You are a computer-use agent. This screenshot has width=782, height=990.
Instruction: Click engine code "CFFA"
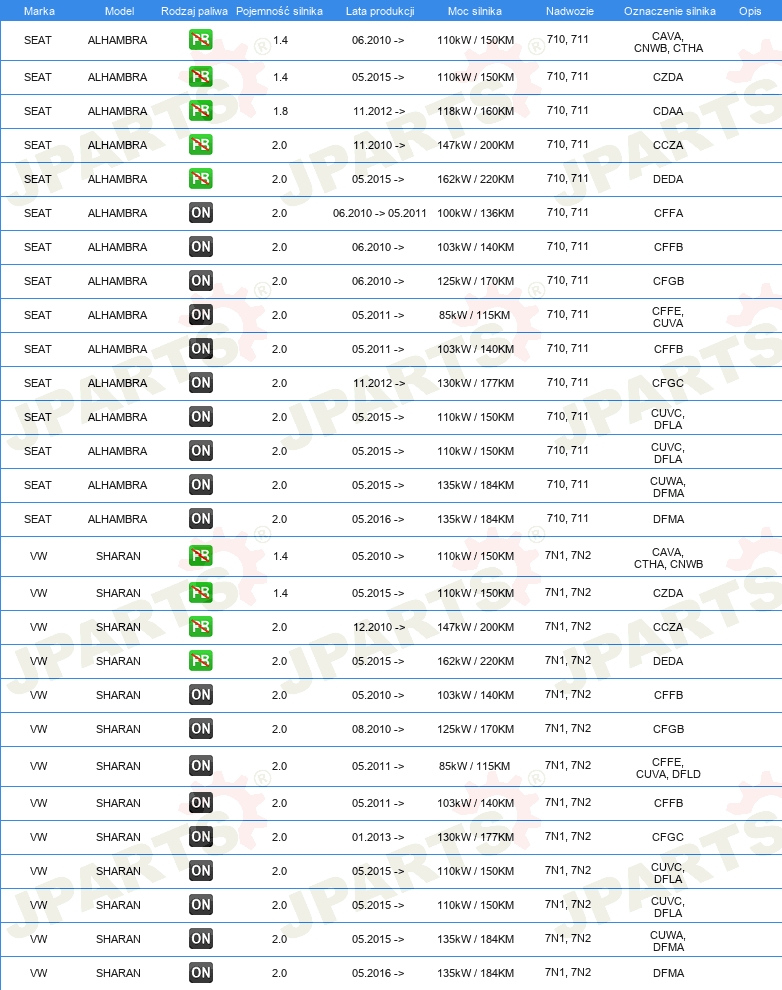coord(668,213)
